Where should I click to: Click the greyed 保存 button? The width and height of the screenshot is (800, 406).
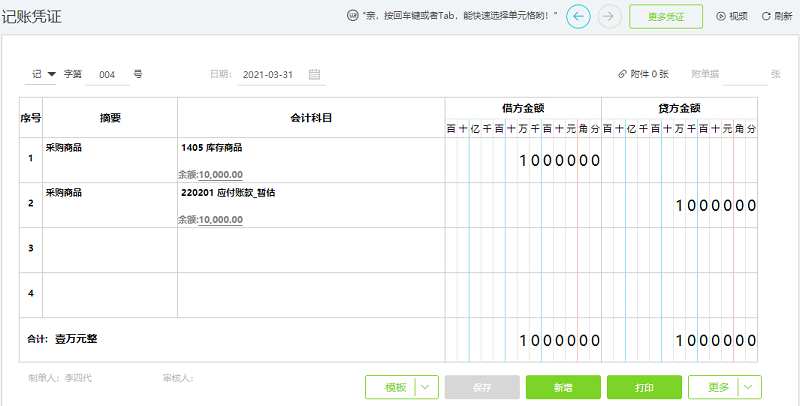coord(482,388)
